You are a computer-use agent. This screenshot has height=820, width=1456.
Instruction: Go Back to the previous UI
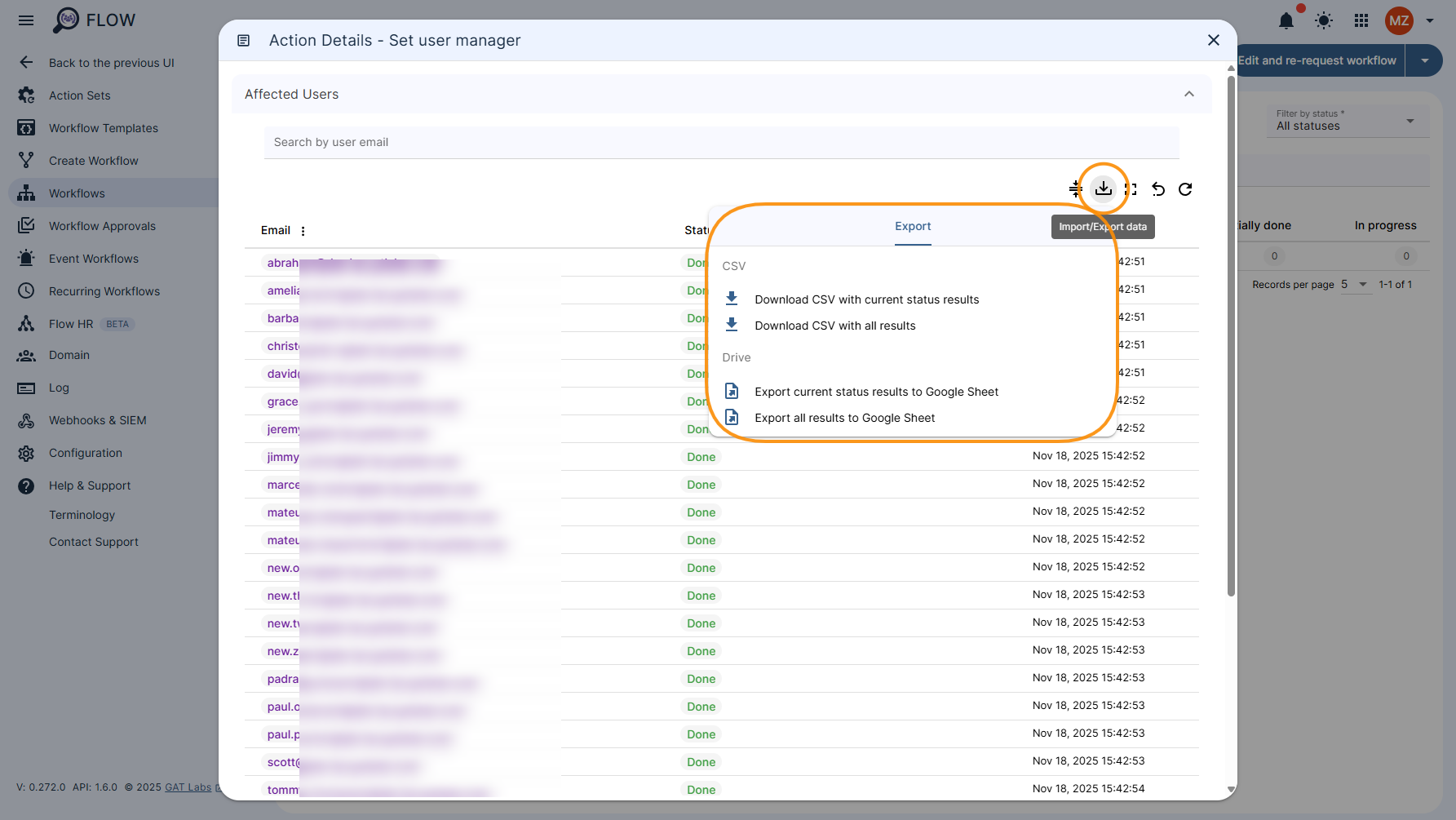111,62
